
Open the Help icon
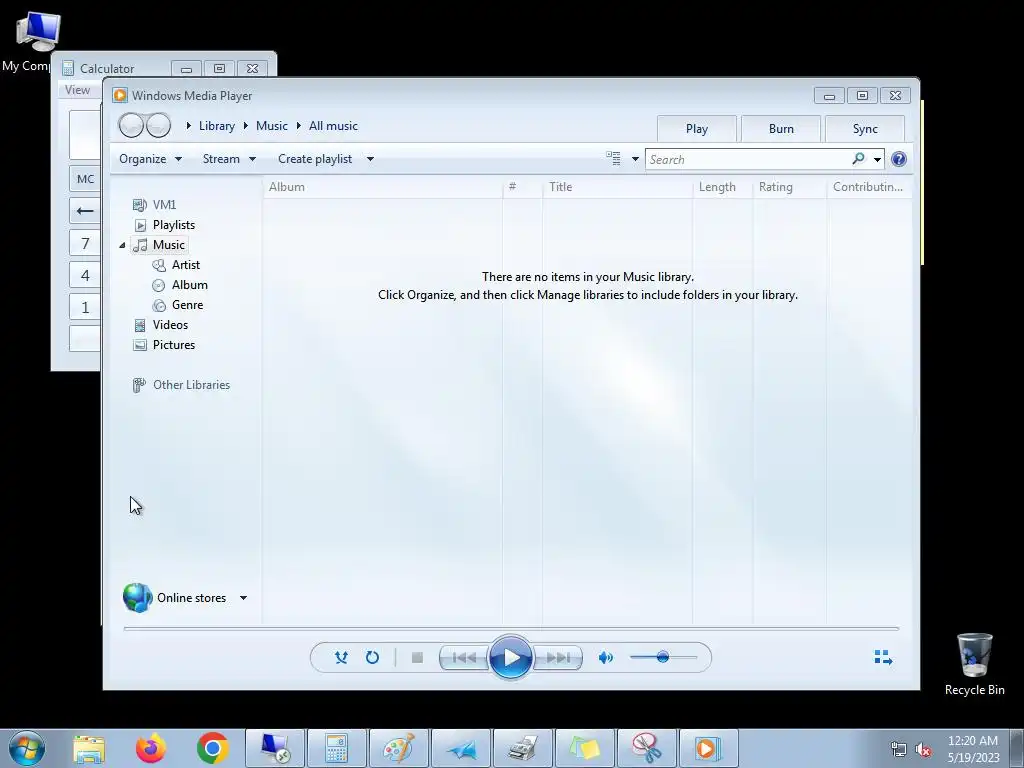[899, 159]
